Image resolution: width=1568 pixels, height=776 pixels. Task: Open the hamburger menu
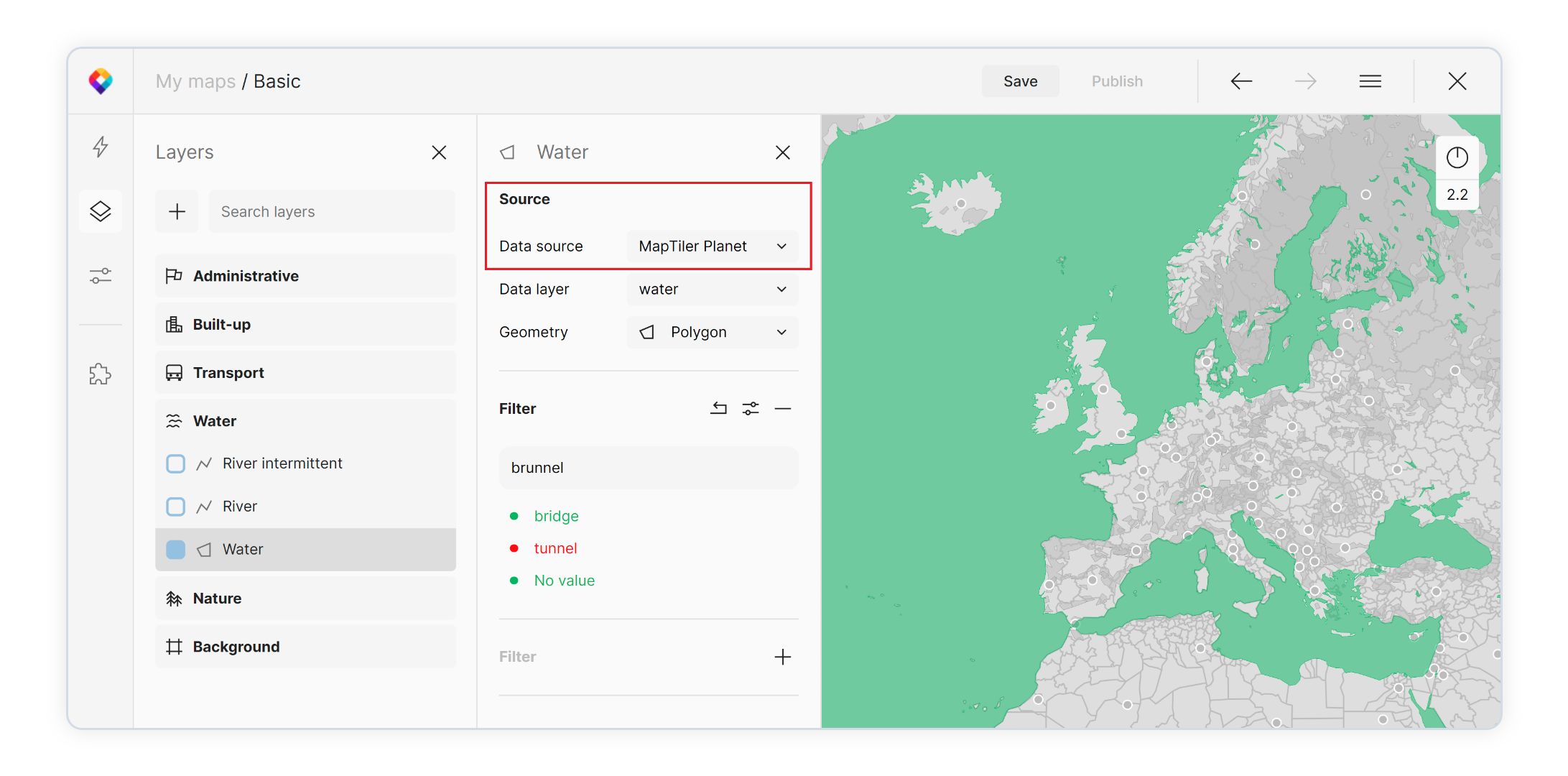point(1370,81)
